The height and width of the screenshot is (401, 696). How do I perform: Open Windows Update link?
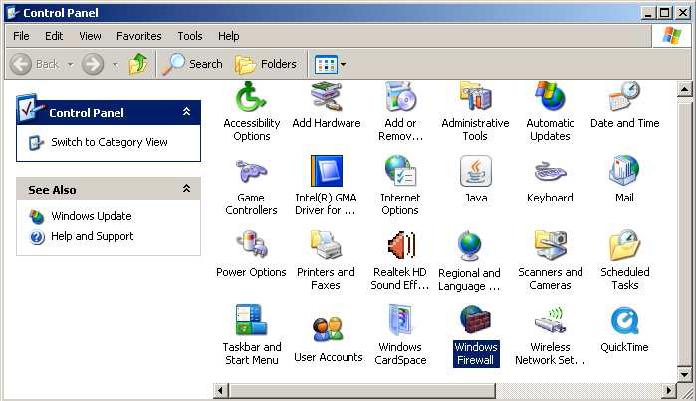click(91, 216)
